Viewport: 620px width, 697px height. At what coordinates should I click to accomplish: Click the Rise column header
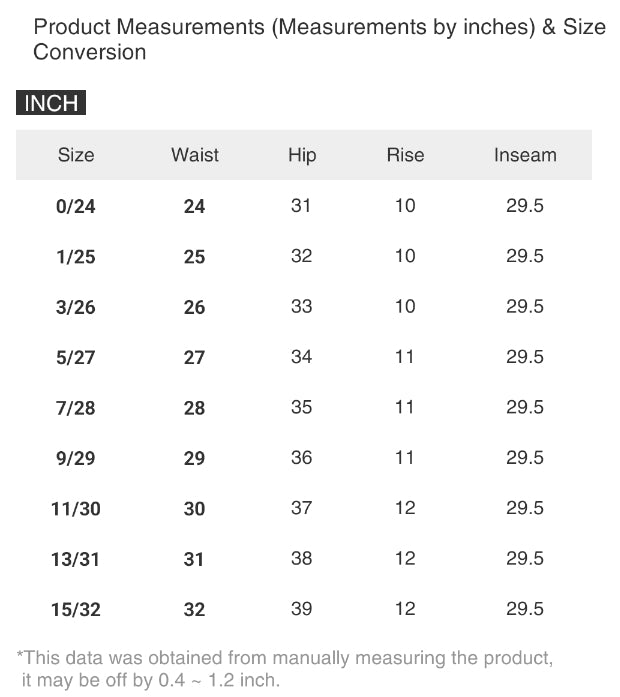pyautogui.click(x=405, y=155)
